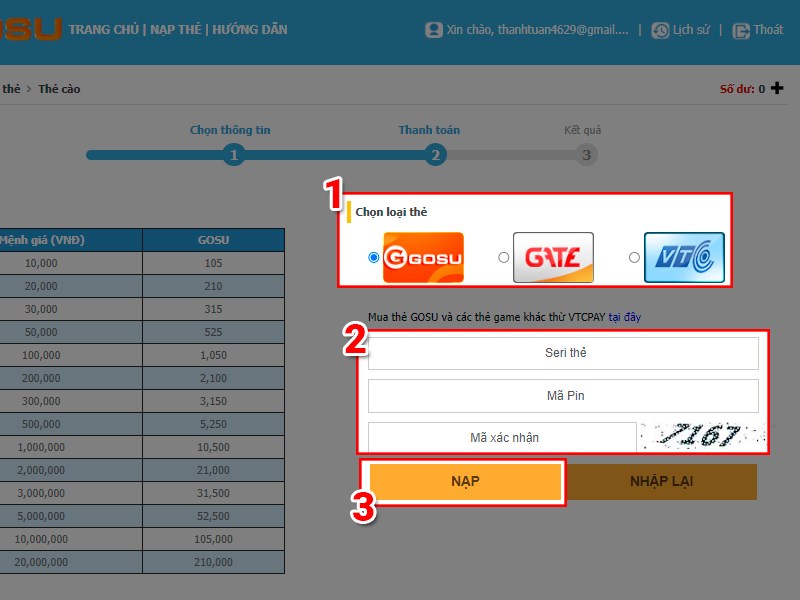800x600 pixels.
Task: Open HƯỚNG DẪN menu item
Action: 249,30
